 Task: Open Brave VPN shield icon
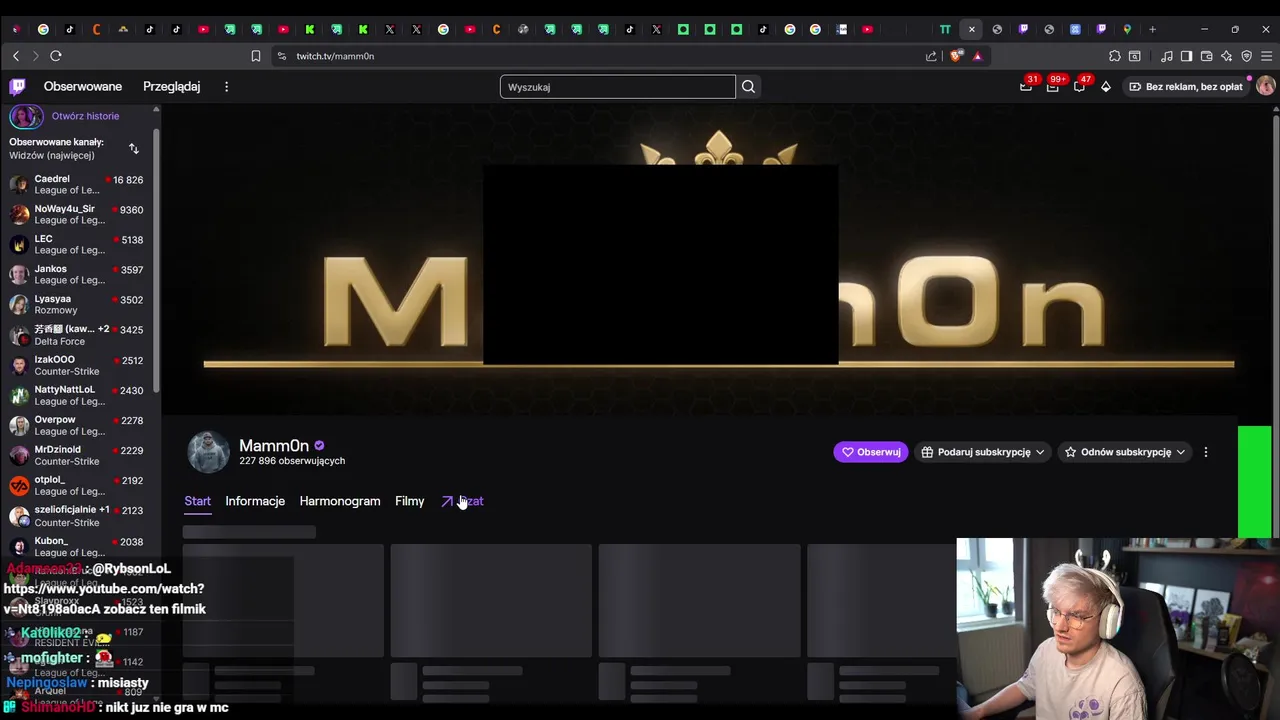point(1246,56)
